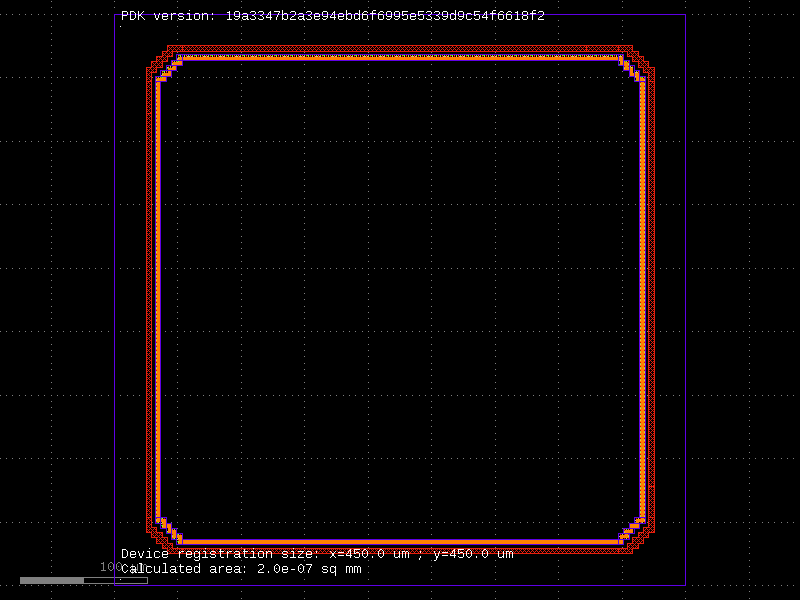Click the inner dark canvas region

tap(400, 300)
